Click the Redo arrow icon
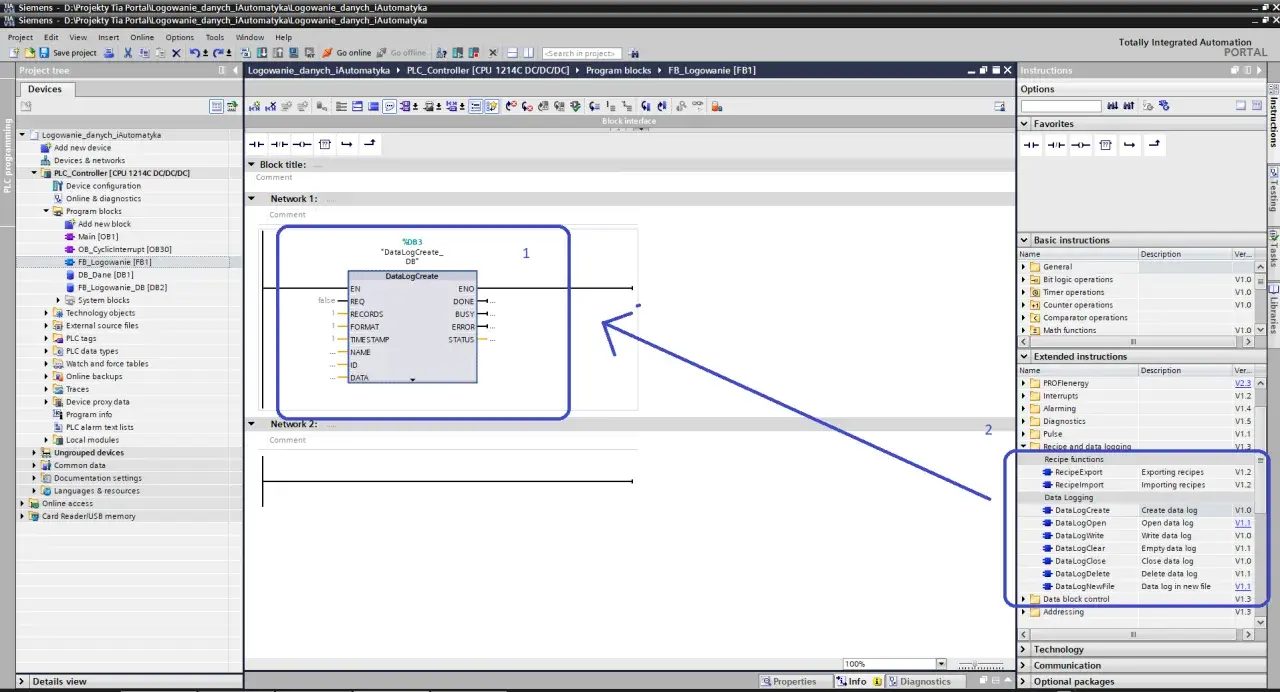Viewport: 1280px width, 692px height. coord(217,52)
